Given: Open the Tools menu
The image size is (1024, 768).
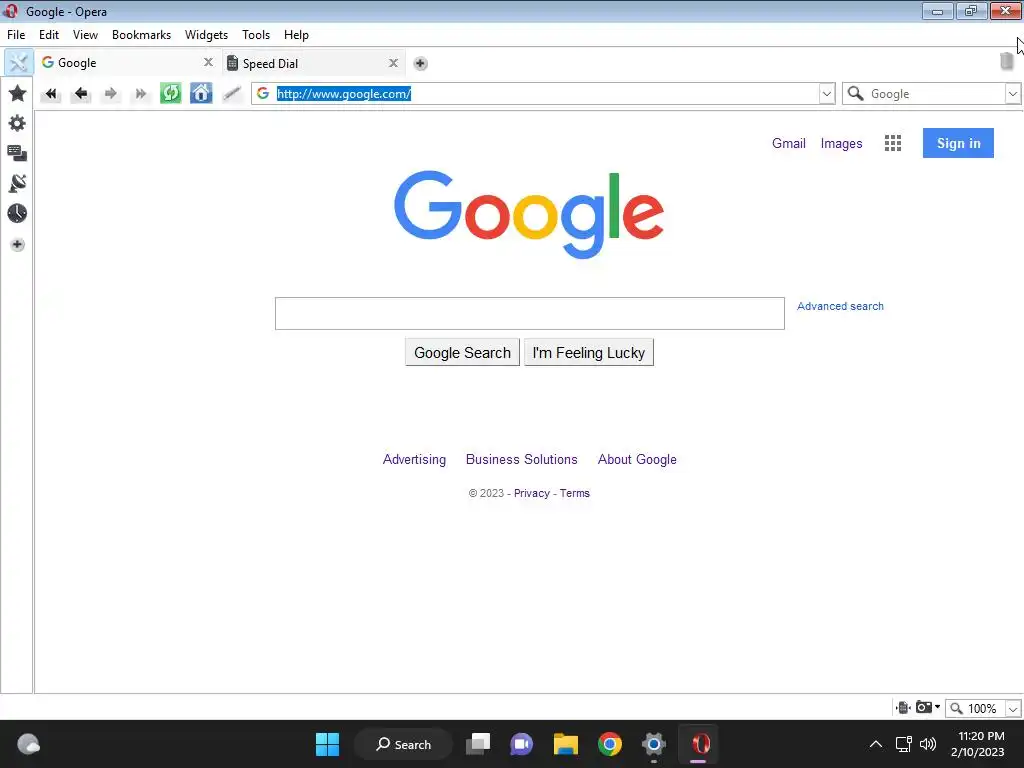Looking at the screenshot, I should pyautogui.click(x=256, y=35).
